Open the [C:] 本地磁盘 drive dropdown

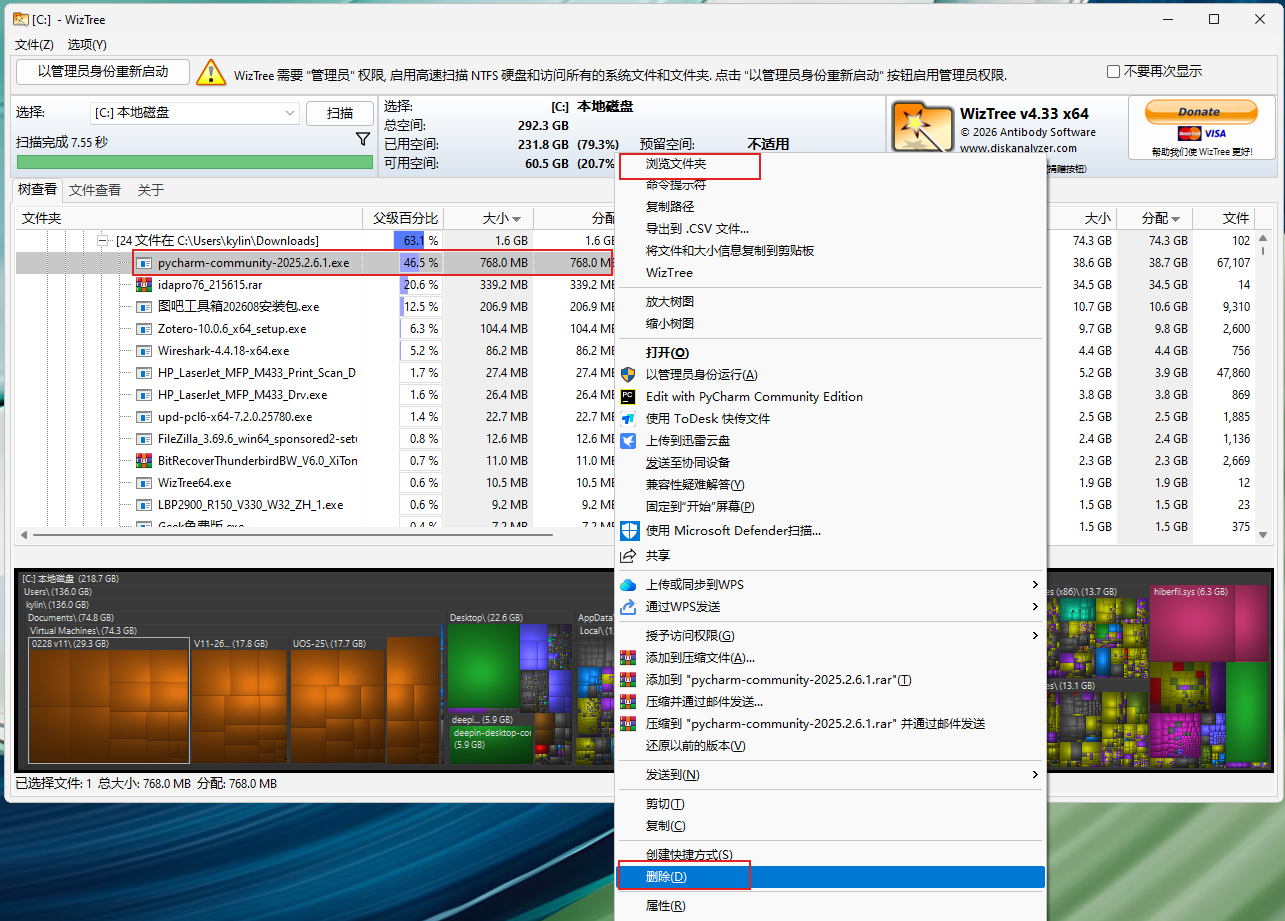click(194, 113)
